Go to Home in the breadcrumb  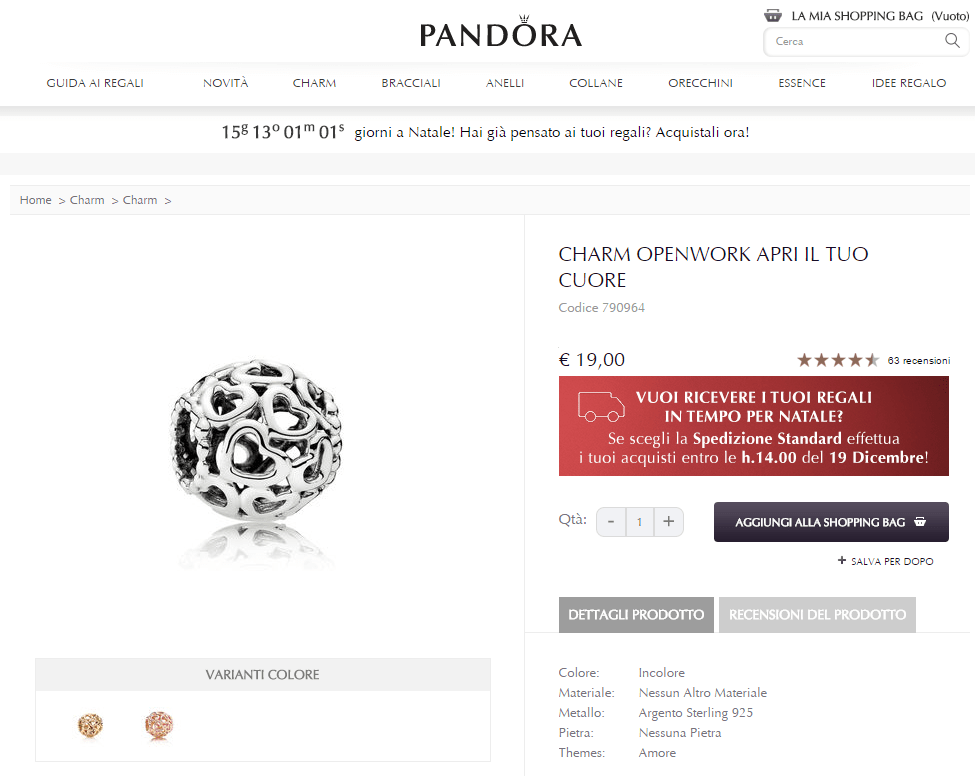point(35,200)
